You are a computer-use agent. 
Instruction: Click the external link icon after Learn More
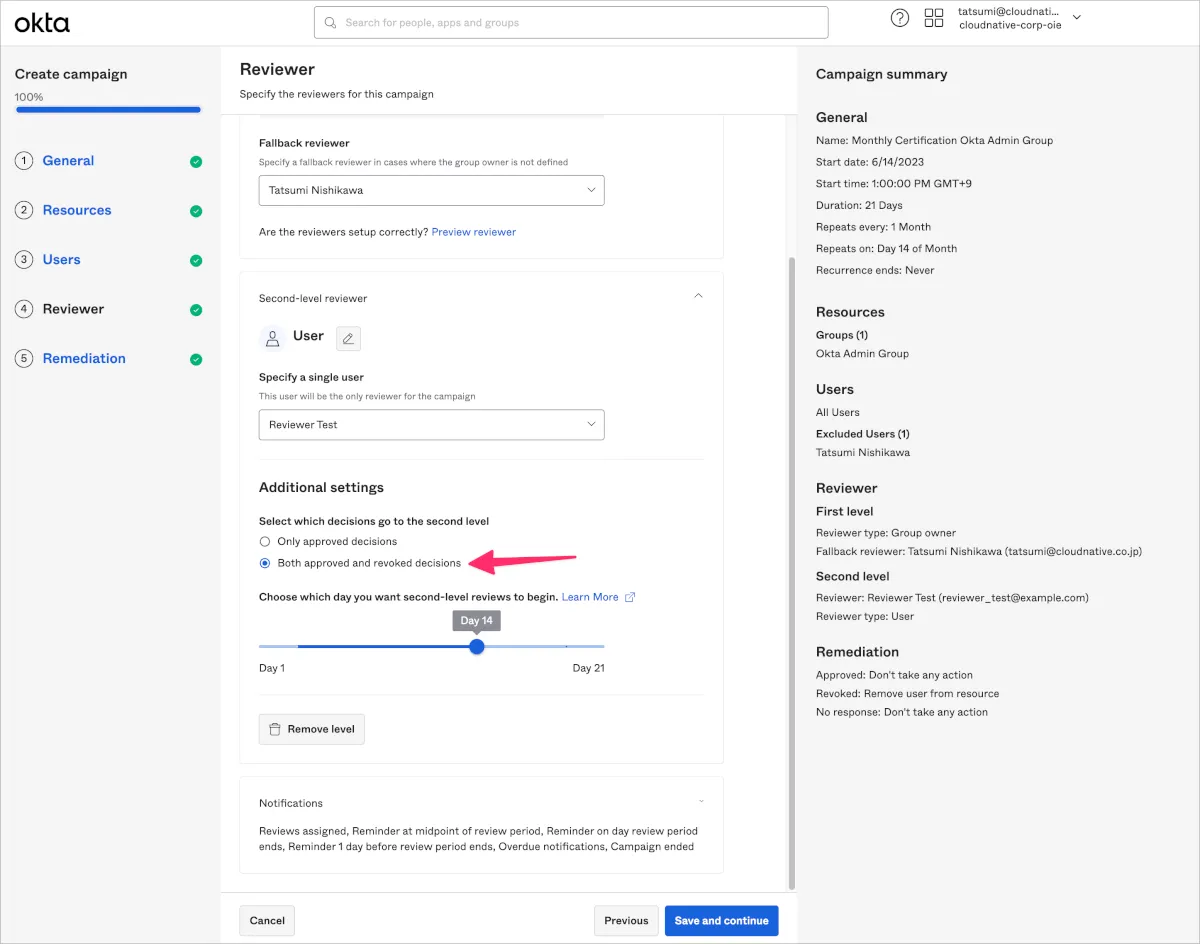(x=630, y=597)
